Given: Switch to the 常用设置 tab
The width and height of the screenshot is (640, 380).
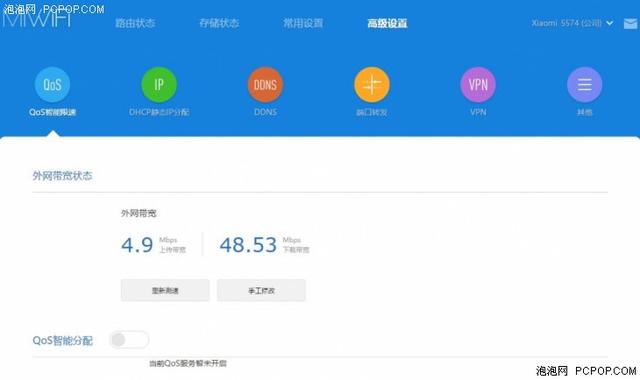Looking at the screenshot, I should [303, 23].
